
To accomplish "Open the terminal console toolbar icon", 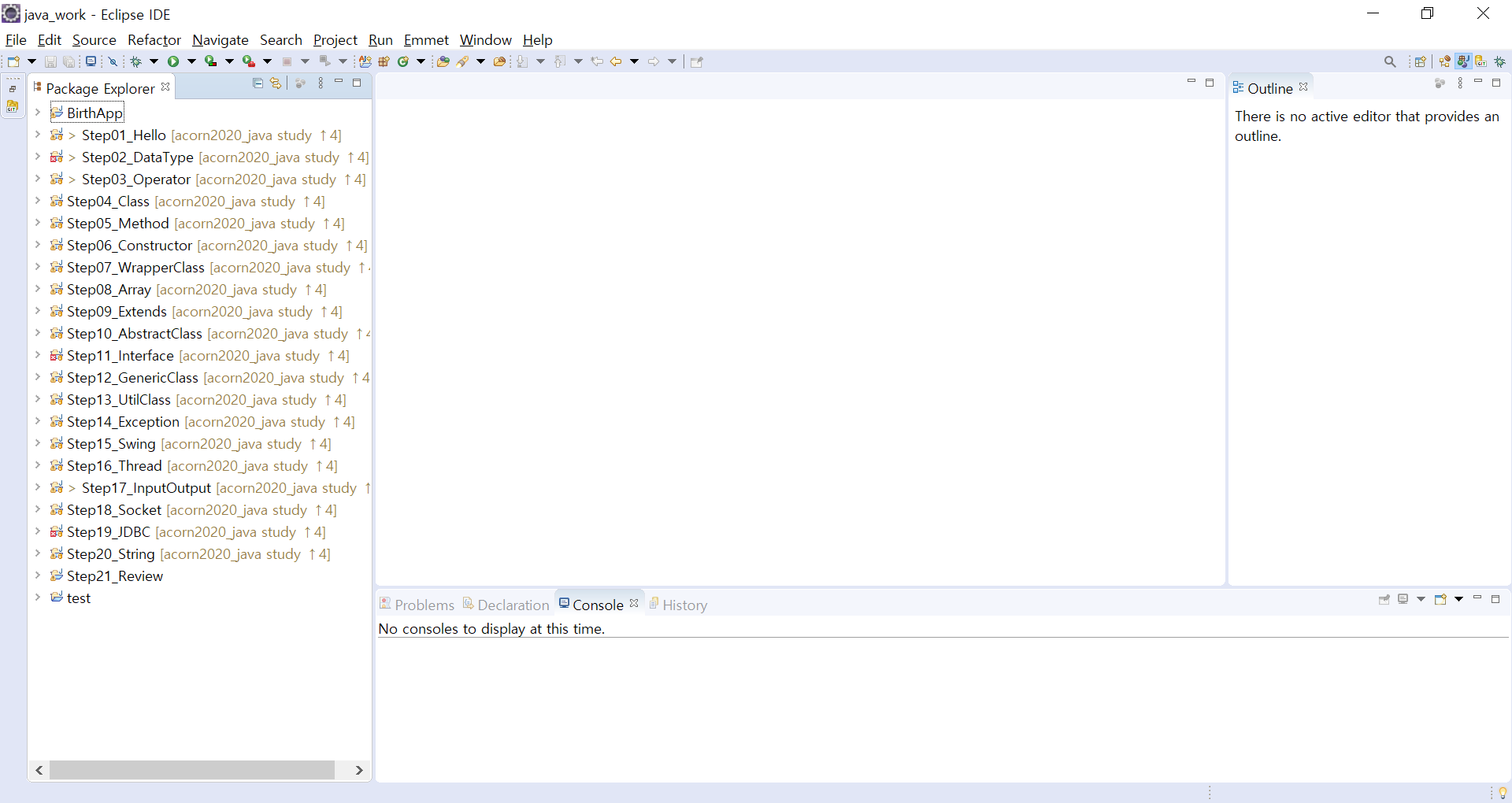I will [91, 61].
